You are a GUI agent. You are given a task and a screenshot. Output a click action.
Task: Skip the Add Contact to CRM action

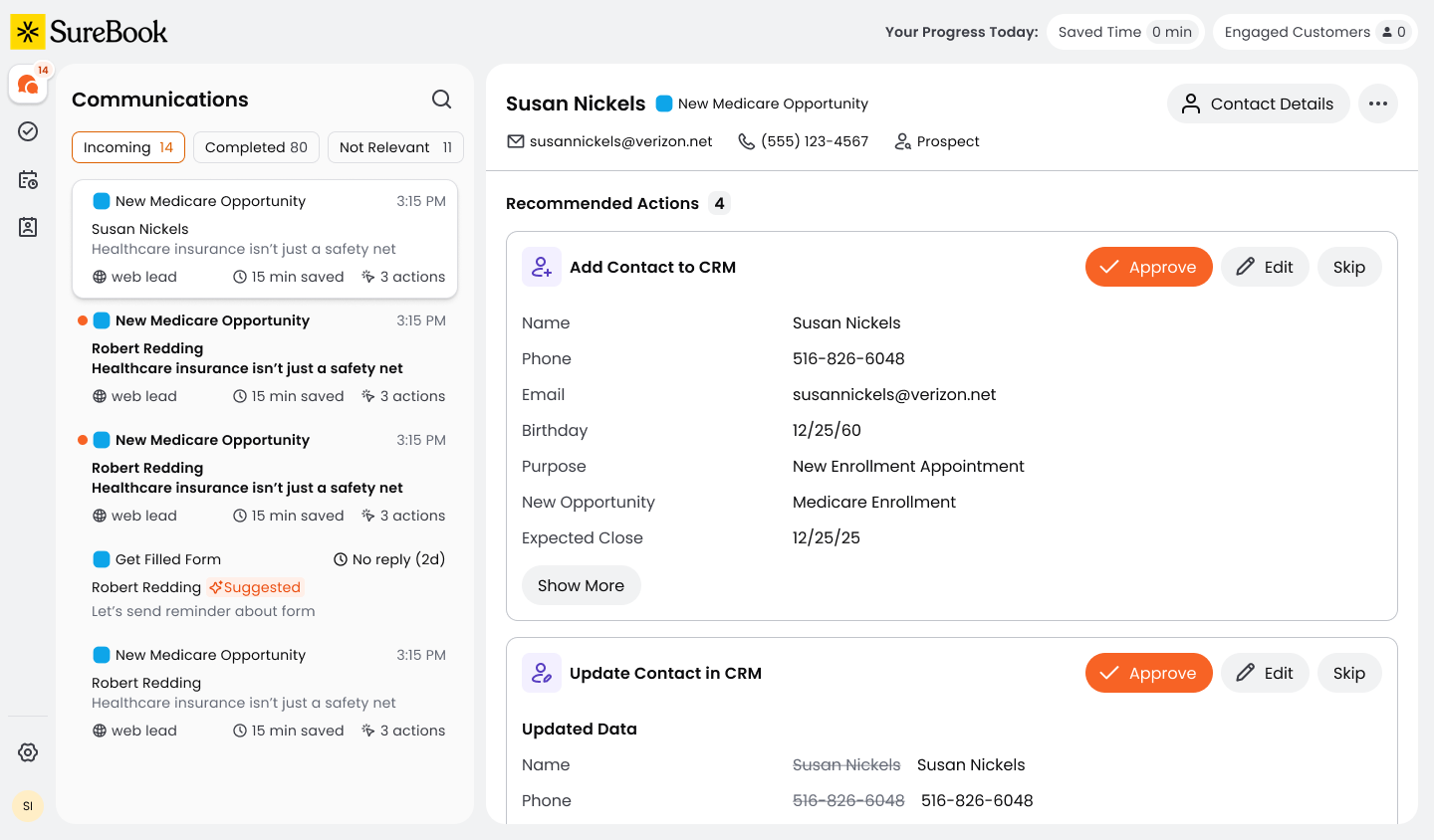[1349, 267]
